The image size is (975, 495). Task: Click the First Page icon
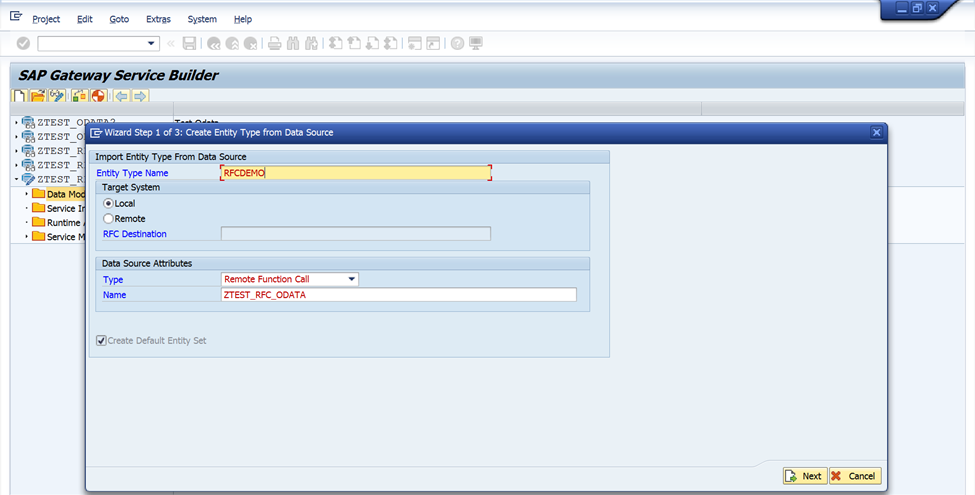336,44
